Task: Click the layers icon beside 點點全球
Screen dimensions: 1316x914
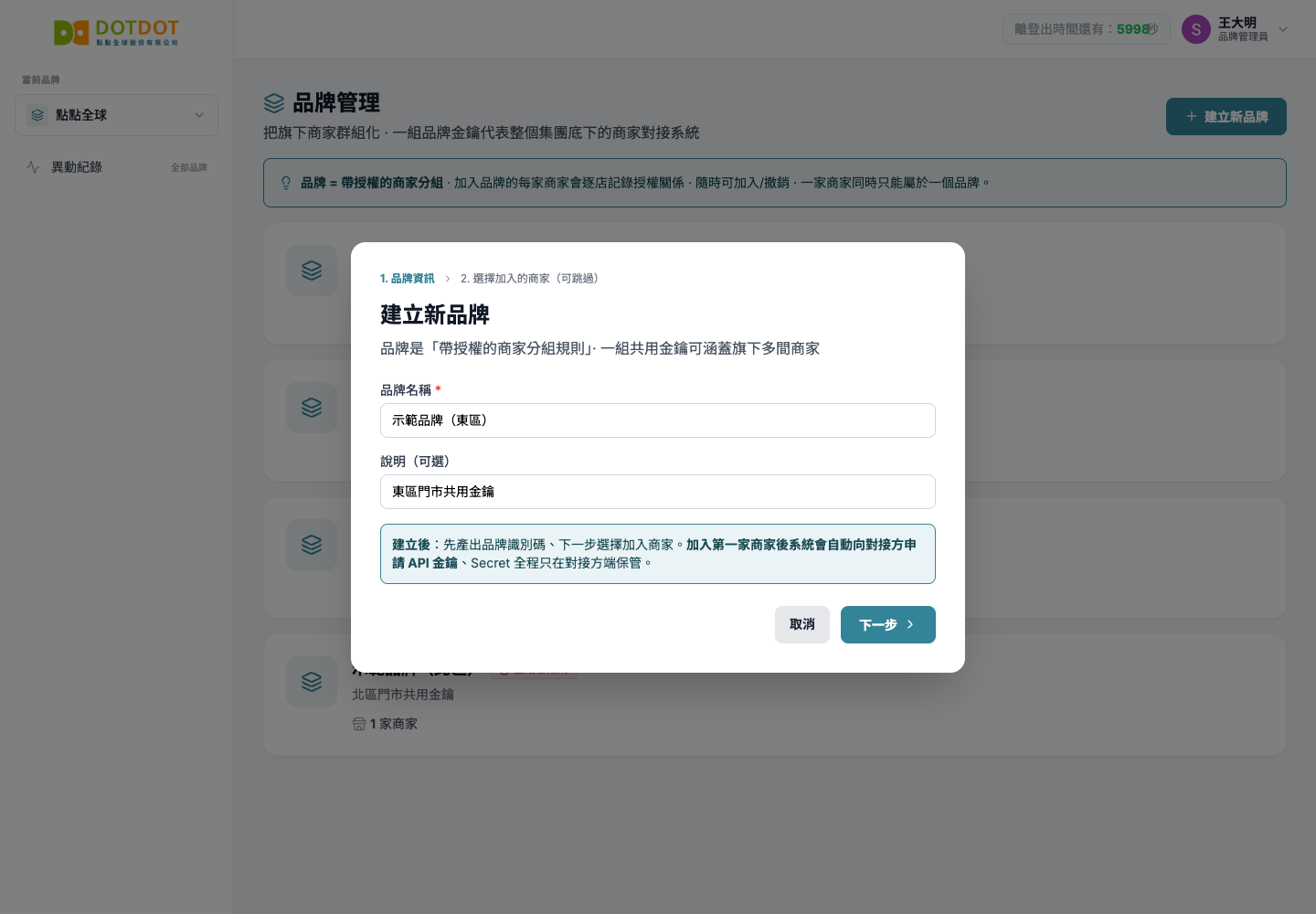Action: point(37,115)
